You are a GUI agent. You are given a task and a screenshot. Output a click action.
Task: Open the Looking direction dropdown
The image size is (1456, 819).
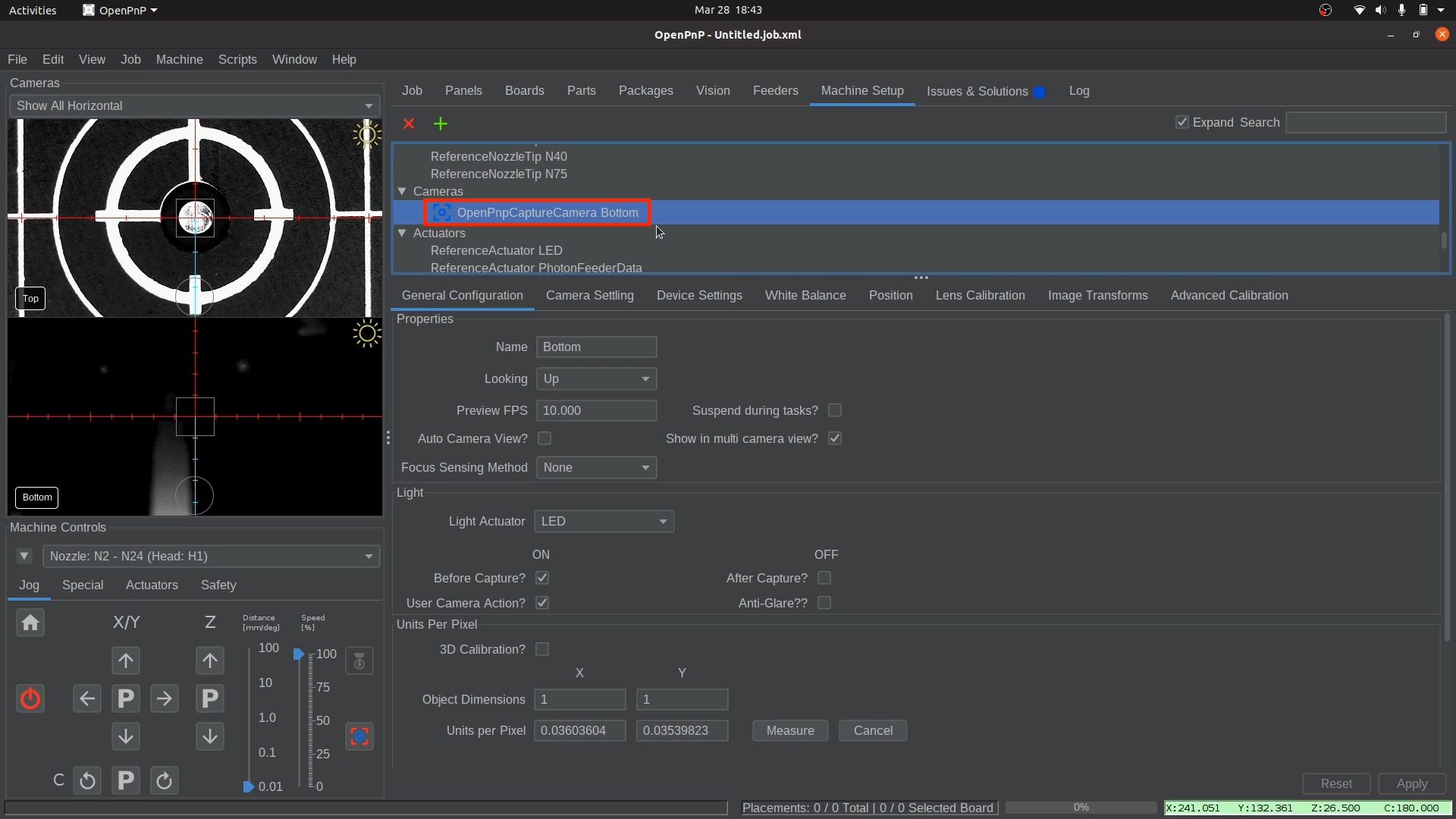[x=596, y=378]
